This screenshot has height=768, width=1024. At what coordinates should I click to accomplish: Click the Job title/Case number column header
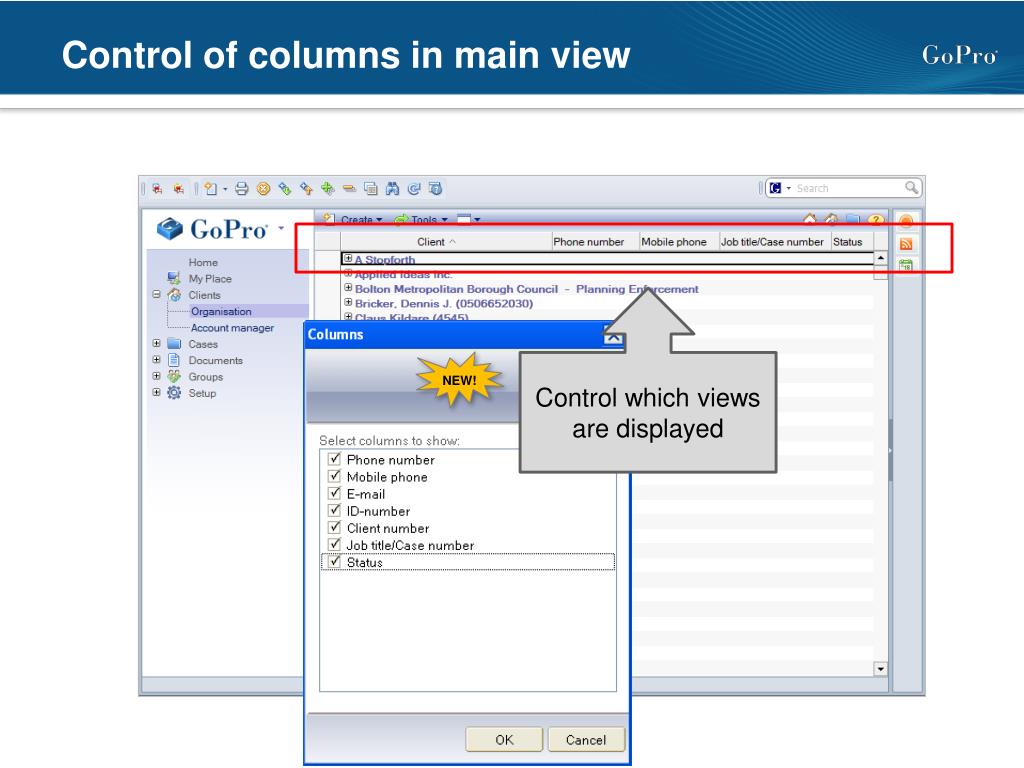[x=775, y=242]
